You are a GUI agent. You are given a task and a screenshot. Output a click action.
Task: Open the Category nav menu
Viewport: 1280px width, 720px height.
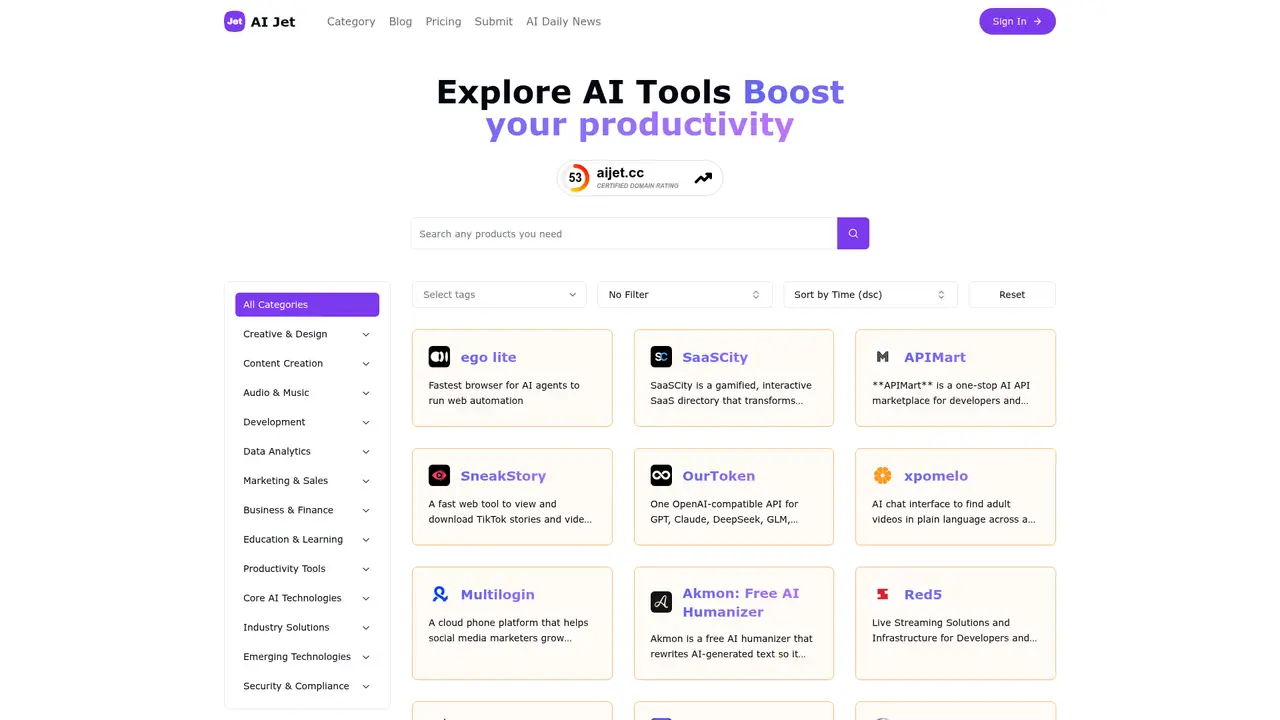coord(351,22)
